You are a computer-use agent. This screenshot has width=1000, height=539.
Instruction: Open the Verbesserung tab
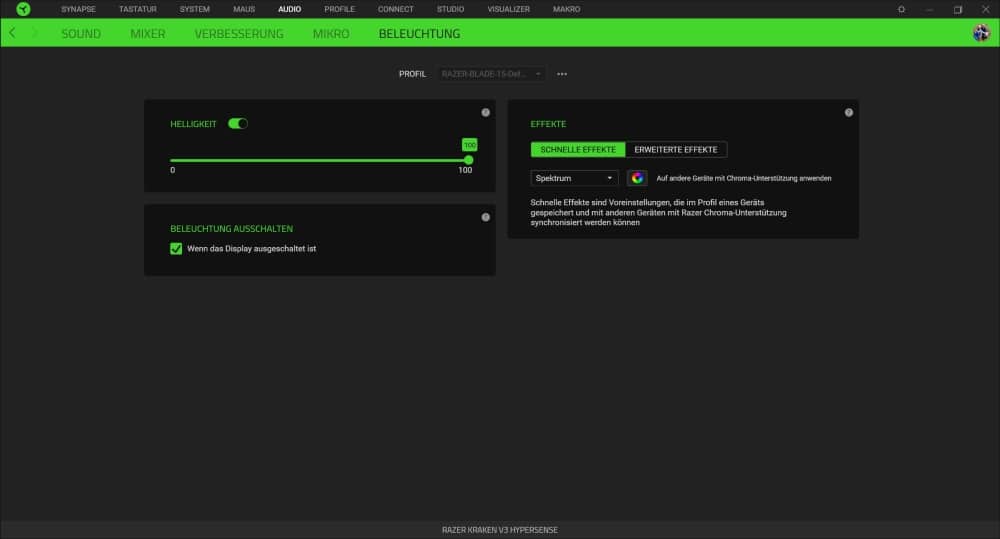[239, 33]
